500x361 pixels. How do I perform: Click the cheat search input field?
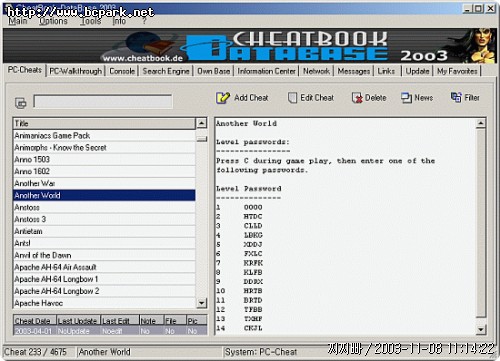[103, 101]
